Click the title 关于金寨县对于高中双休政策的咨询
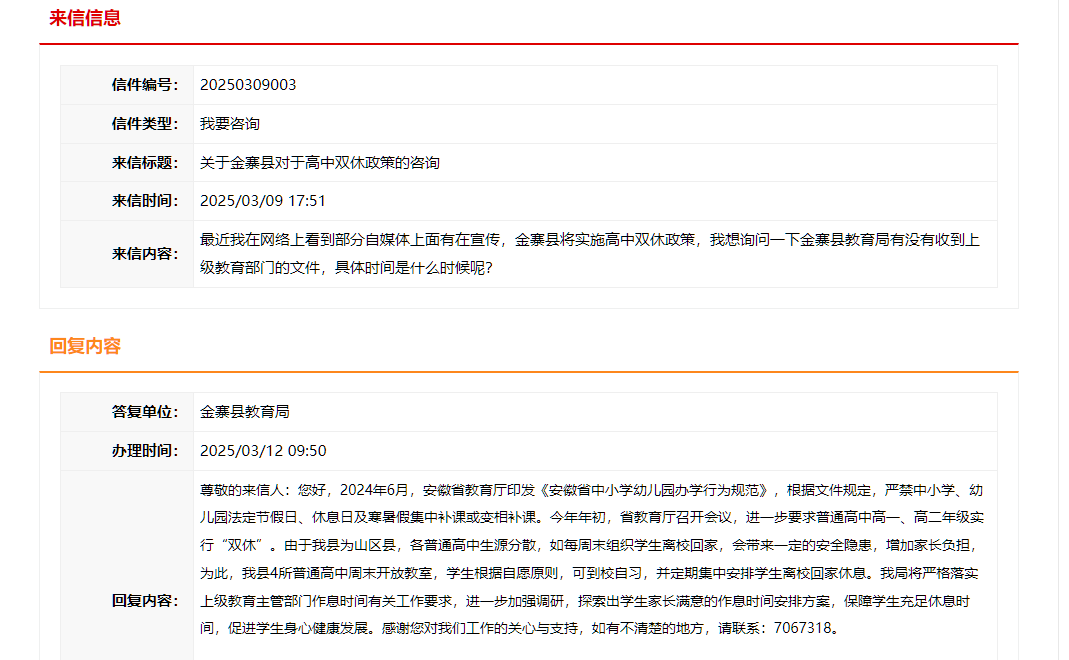This screenshot has width=1069, height=660. 320,162
